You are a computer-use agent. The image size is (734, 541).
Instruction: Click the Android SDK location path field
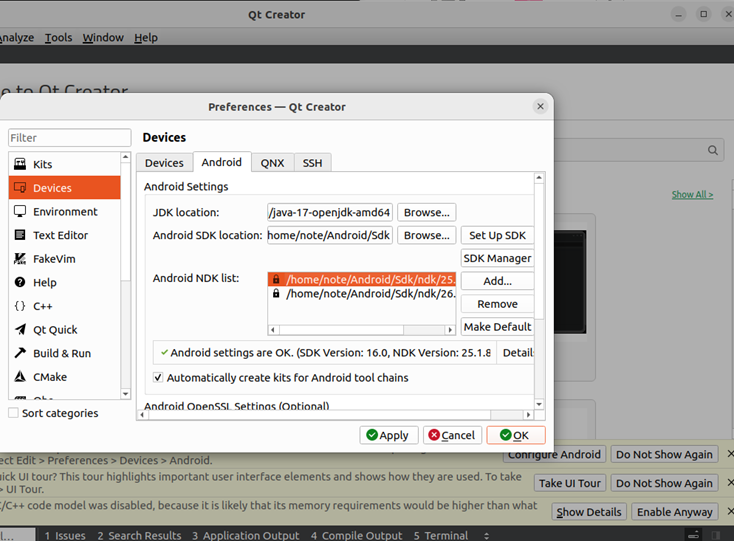pos(330,235)
